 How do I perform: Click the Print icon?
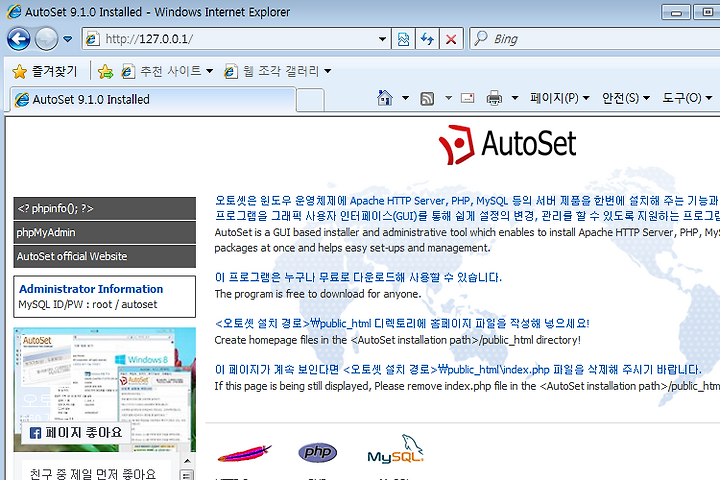pyautogui.click(x=494, y=98)
